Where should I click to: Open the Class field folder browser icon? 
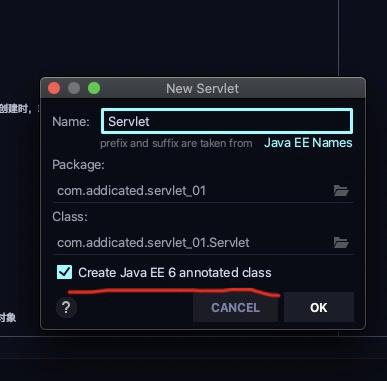[x=341, y=242]
